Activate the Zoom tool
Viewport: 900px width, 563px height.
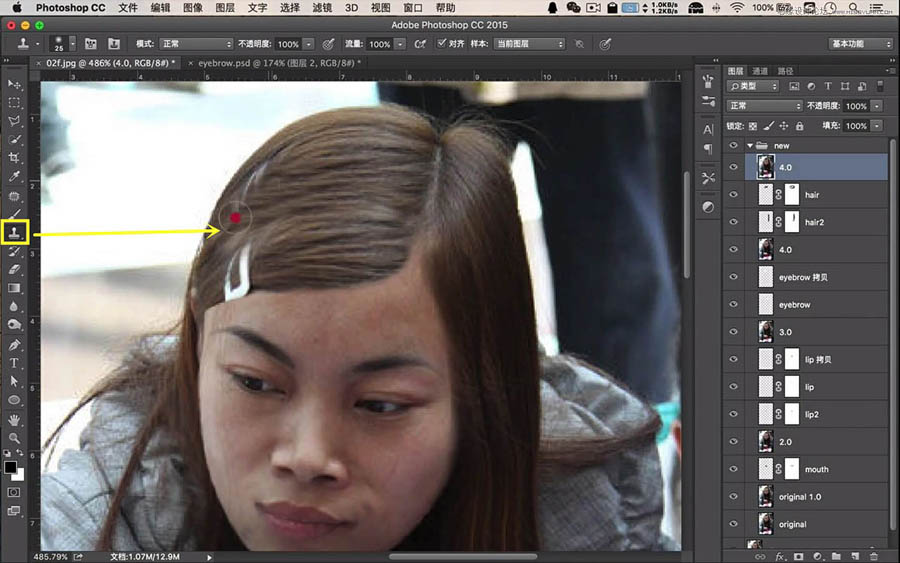click(14, 438)
